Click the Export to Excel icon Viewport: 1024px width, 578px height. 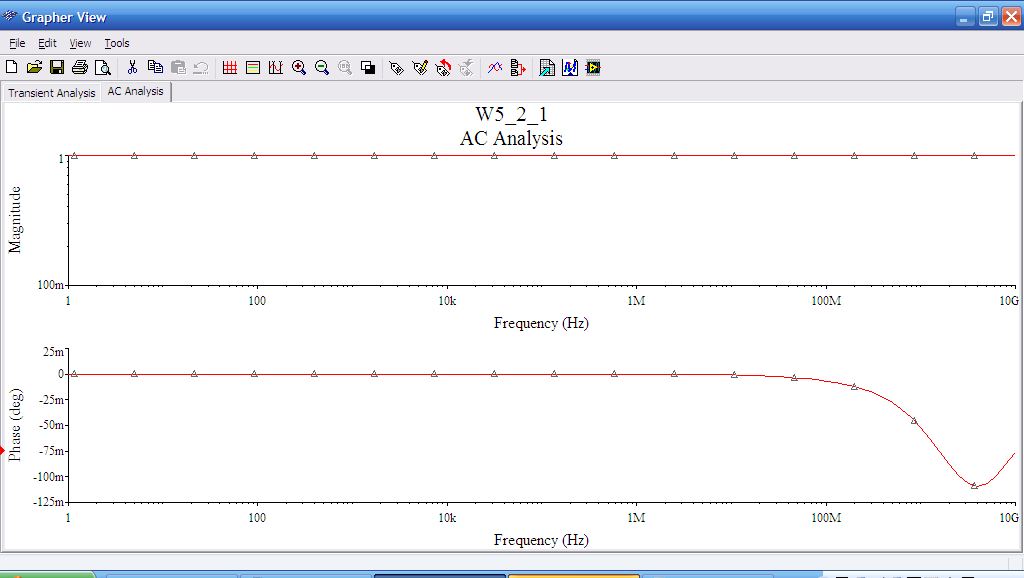pos(547,67)
